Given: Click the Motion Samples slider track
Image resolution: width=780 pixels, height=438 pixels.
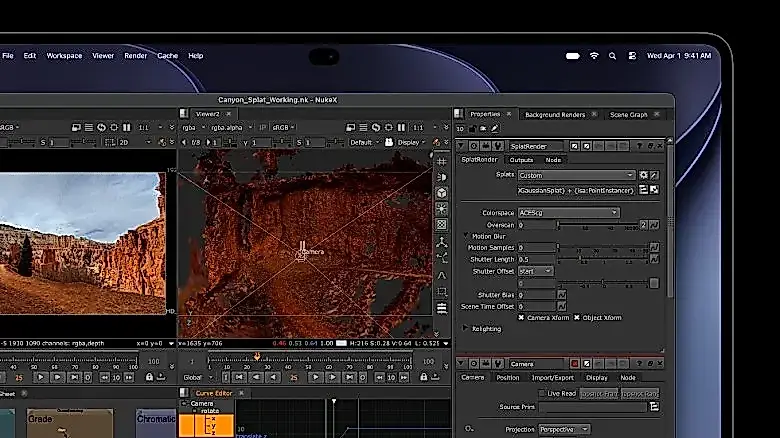Looking at the screenshot, I should pyautogui.click(x=602, y=247).
